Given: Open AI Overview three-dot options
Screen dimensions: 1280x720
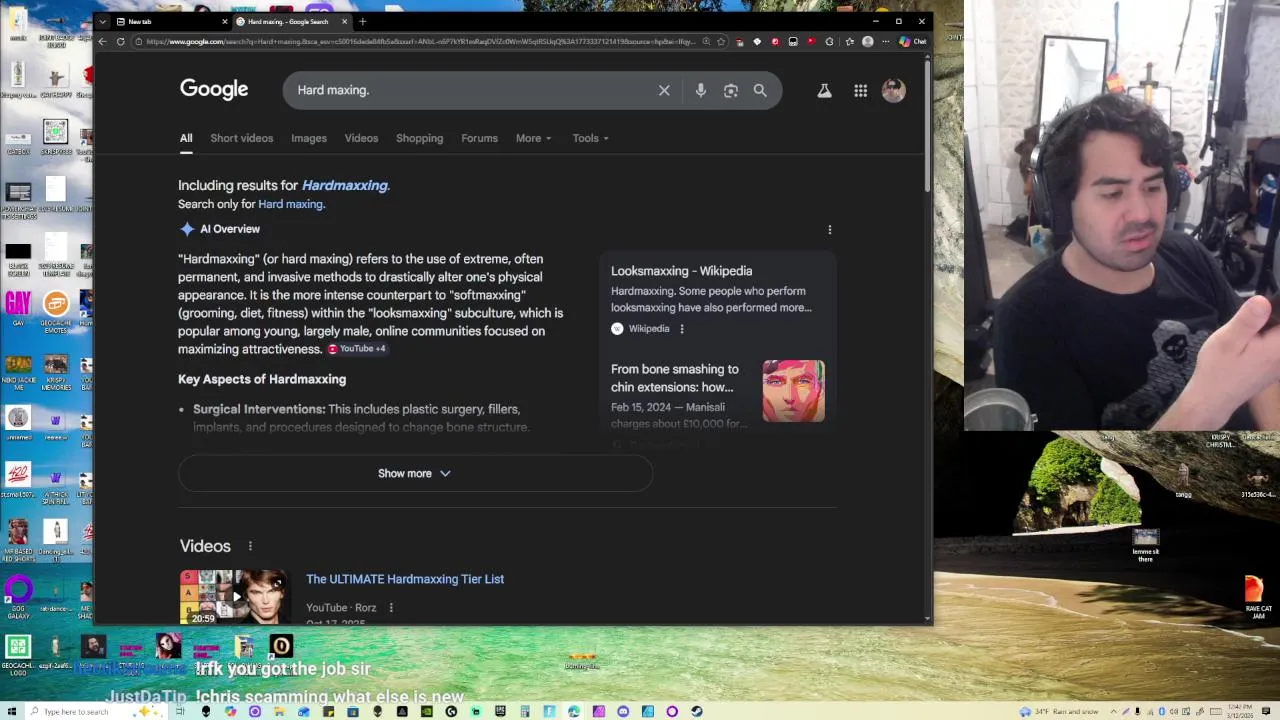Looking at the screenshot, I should [x=829, y=229].
